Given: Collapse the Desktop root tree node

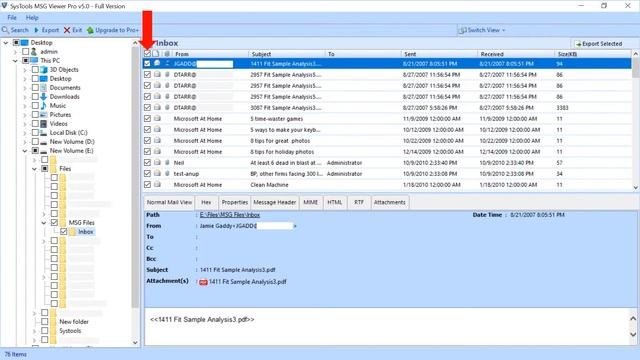Looking at the screenshot, I should (6, 42).
